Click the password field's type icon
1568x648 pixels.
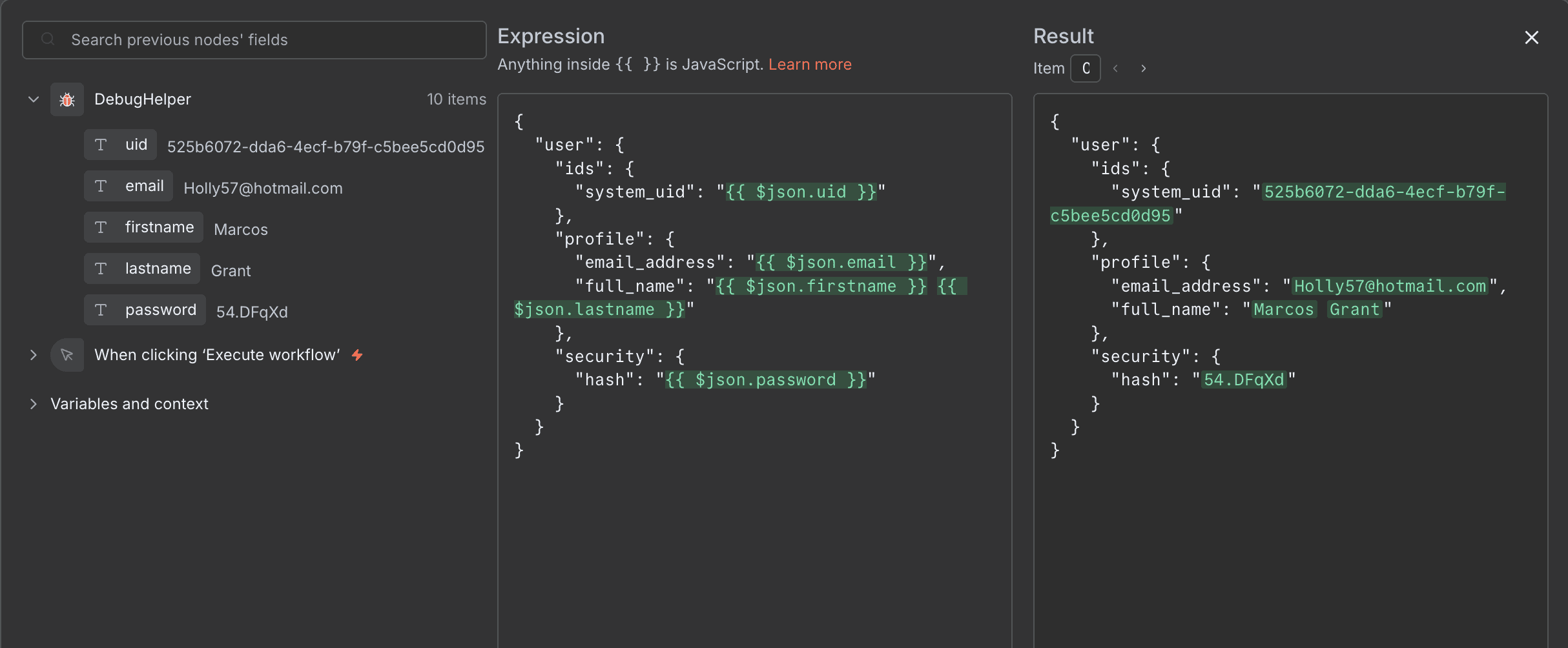(101, 310)
